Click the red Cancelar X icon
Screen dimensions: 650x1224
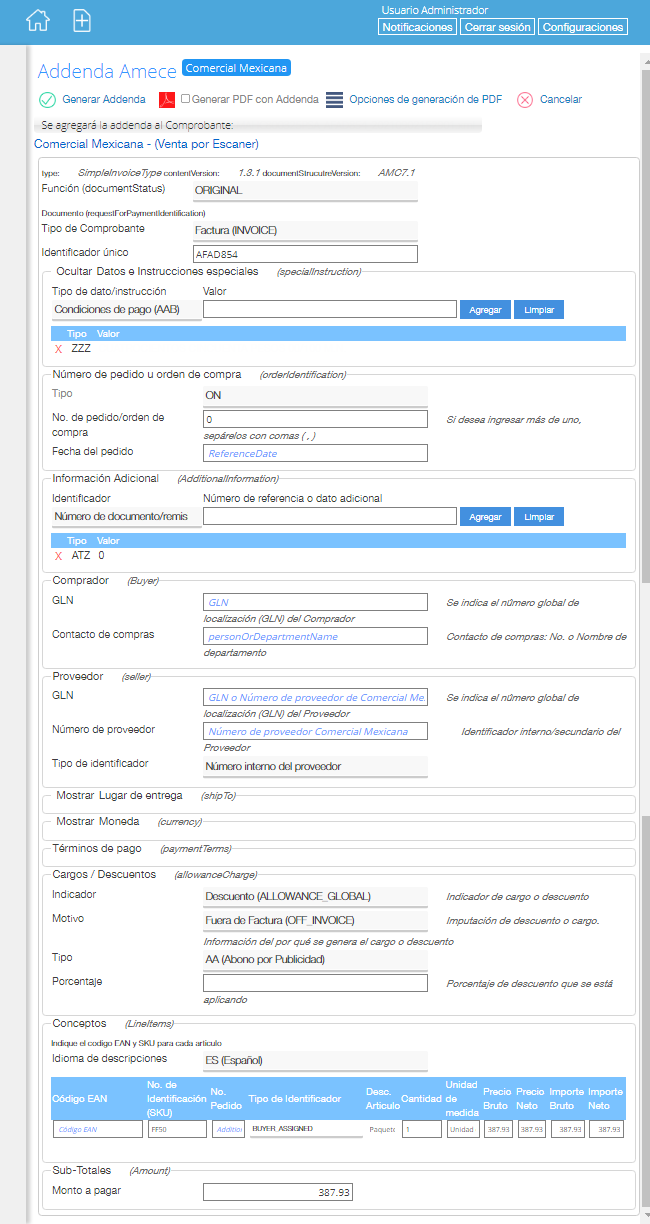pos(524,99)
